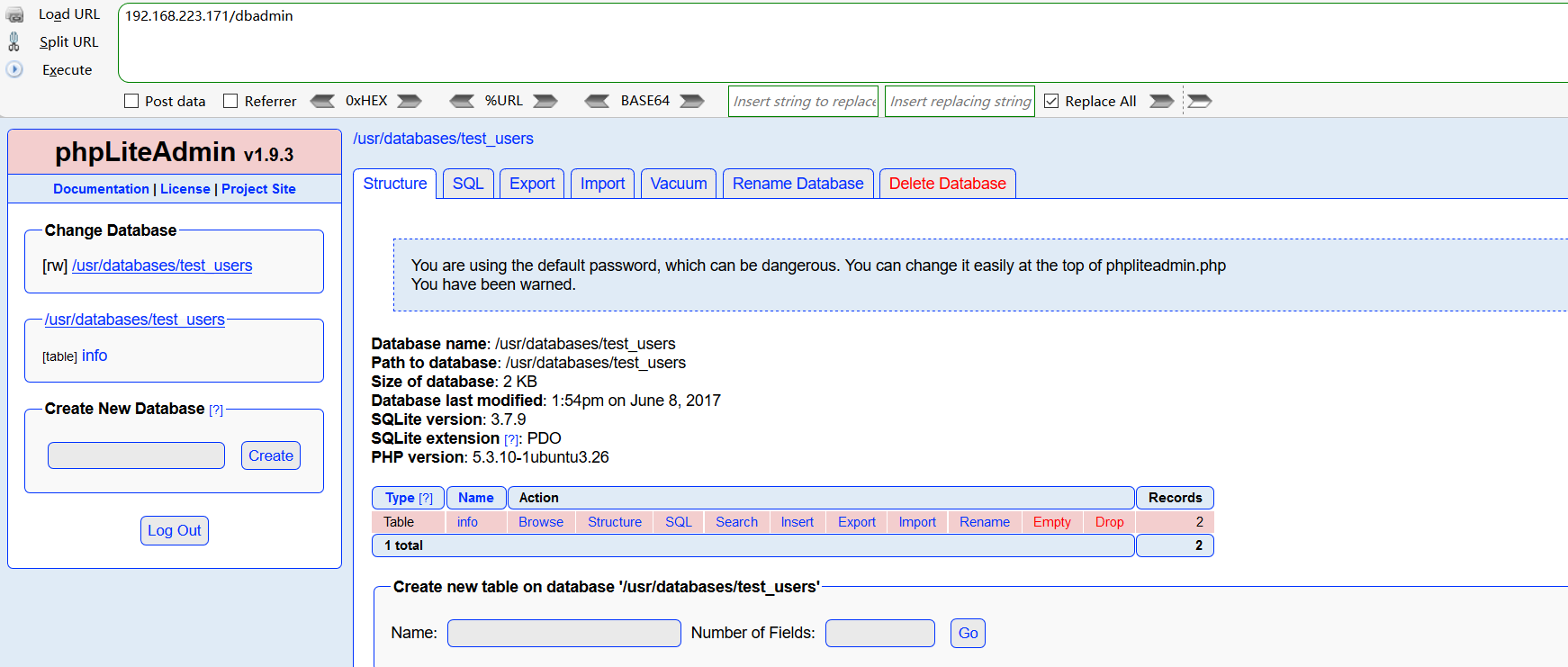Click the Log Out button
The image size is (1568, 667).
[x=175, y=530]
